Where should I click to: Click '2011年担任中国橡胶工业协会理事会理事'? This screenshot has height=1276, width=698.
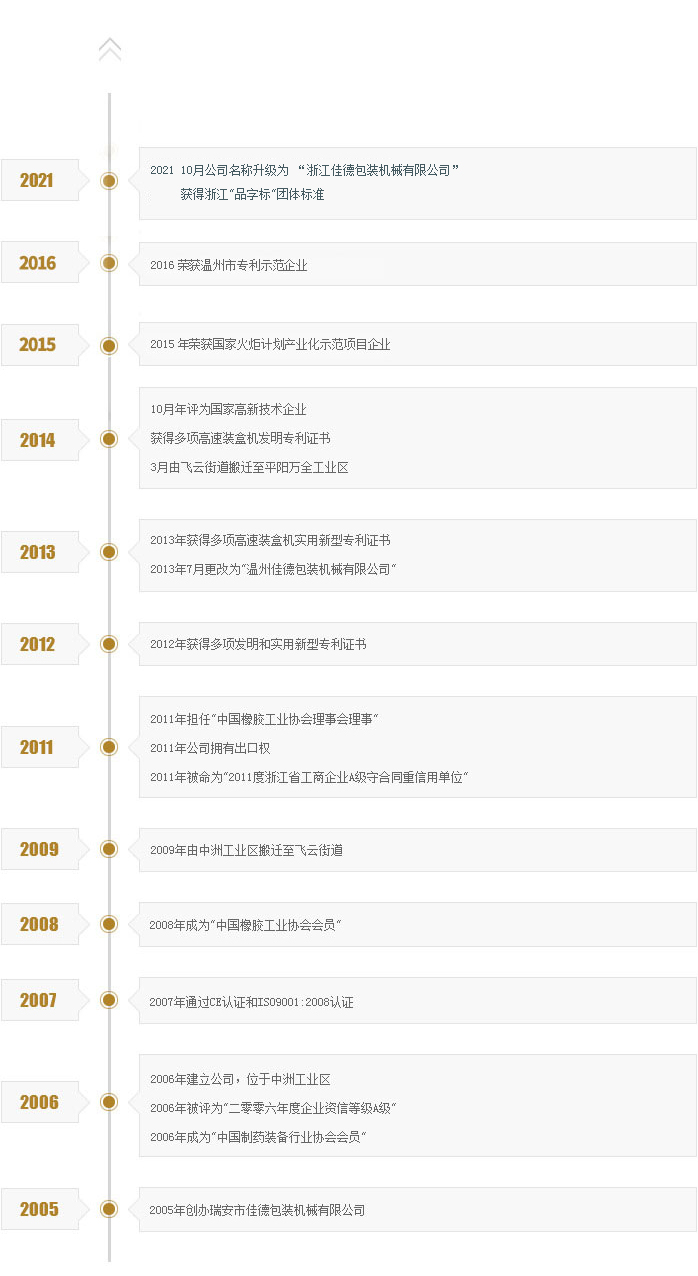click(x=265, y=719)
